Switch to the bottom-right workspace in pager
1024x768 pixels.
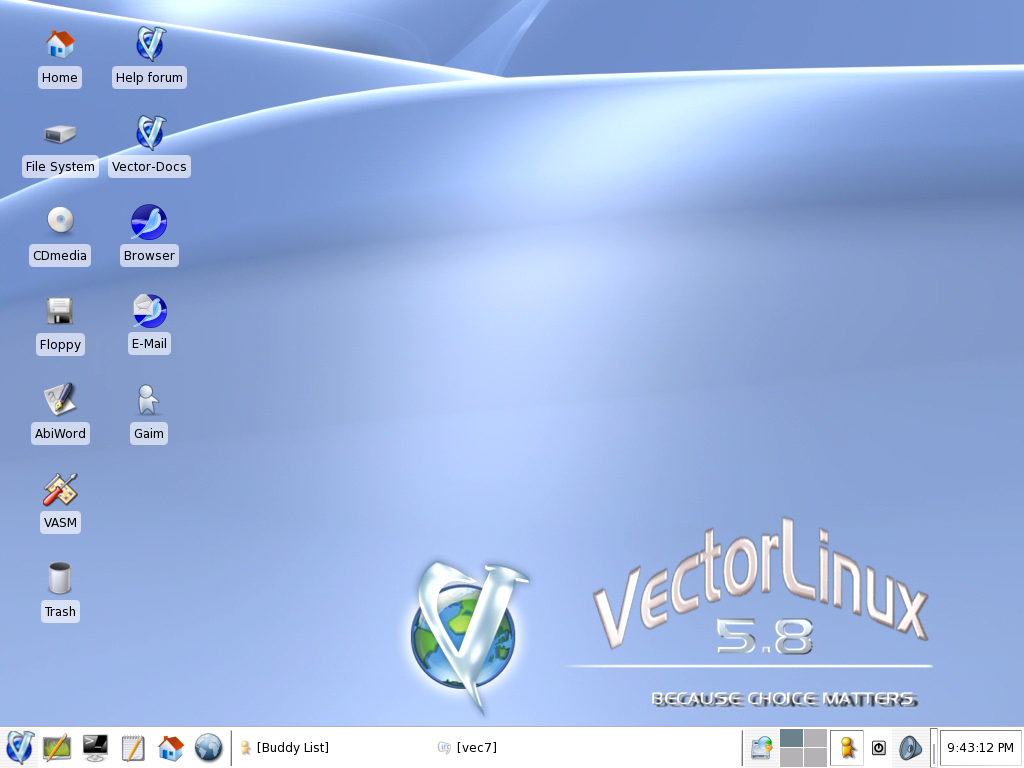(x=815, y=758)
